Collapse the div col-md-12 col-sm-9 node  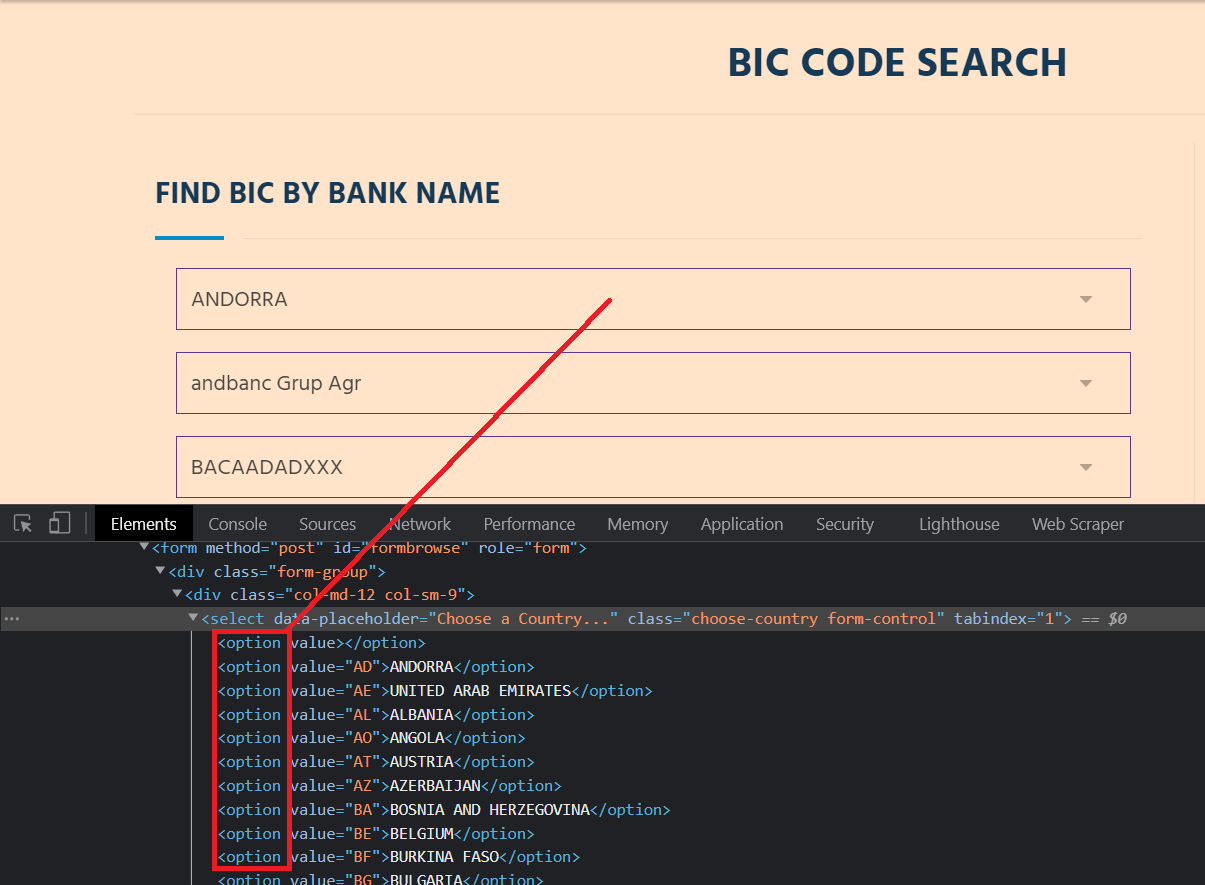pyautogui.click(x=177, y=595)
